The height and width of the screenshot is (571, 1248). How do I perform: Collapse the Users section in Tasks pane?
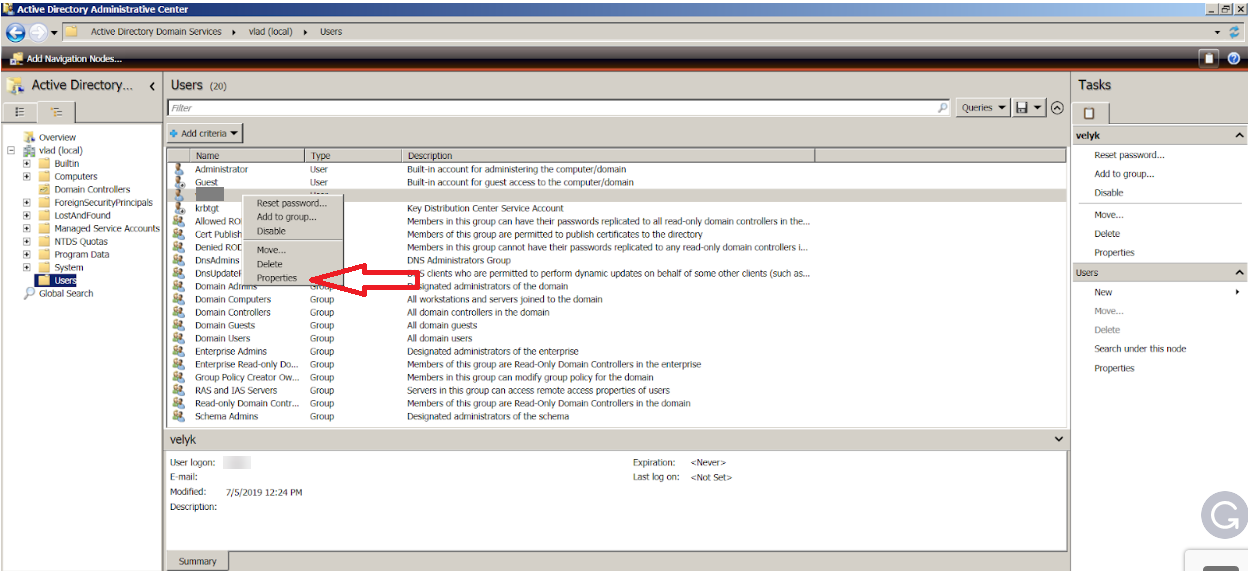click(1240, 273)
